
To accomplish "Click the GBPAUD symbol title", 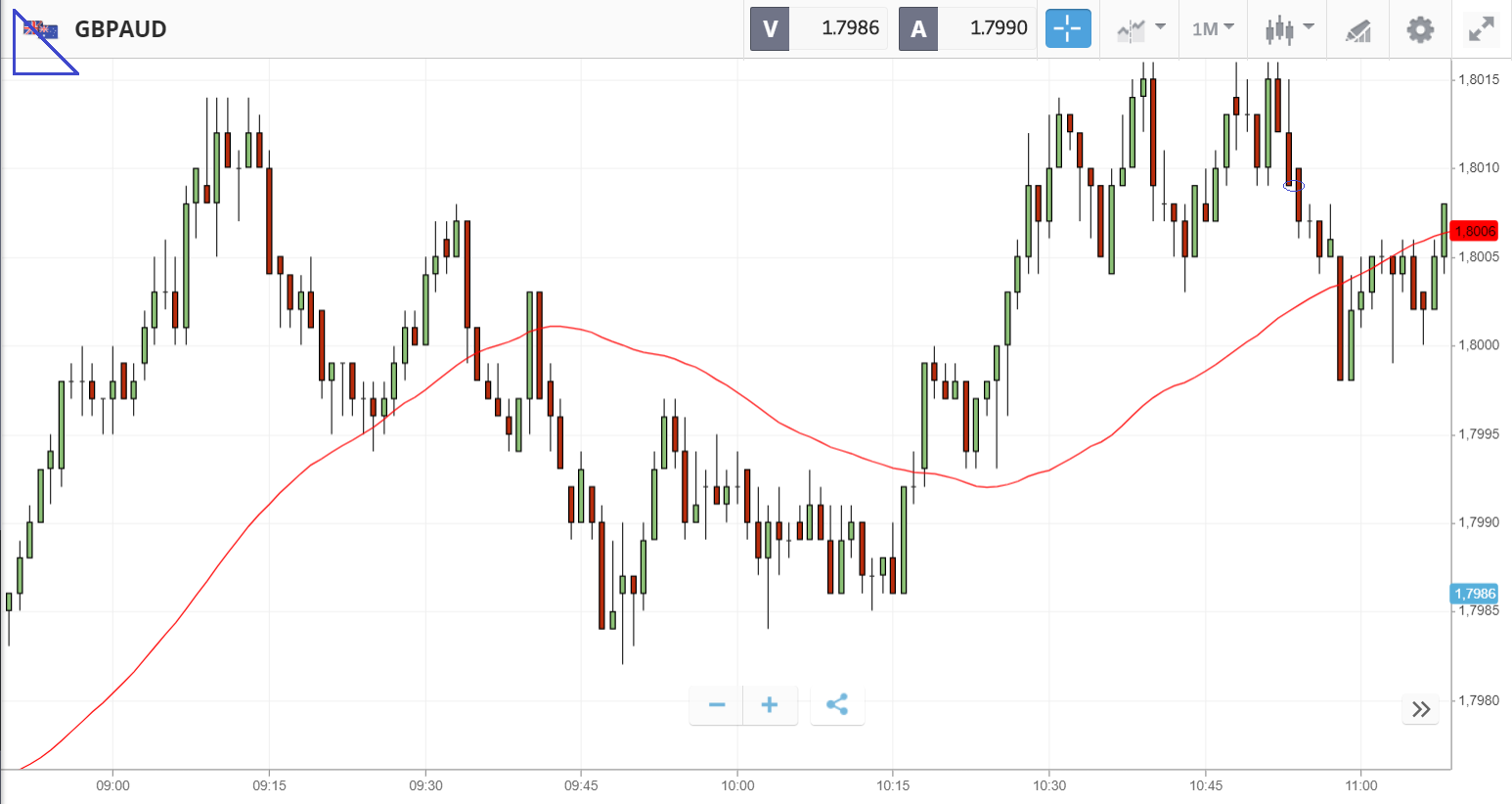I will pos(120,29).
